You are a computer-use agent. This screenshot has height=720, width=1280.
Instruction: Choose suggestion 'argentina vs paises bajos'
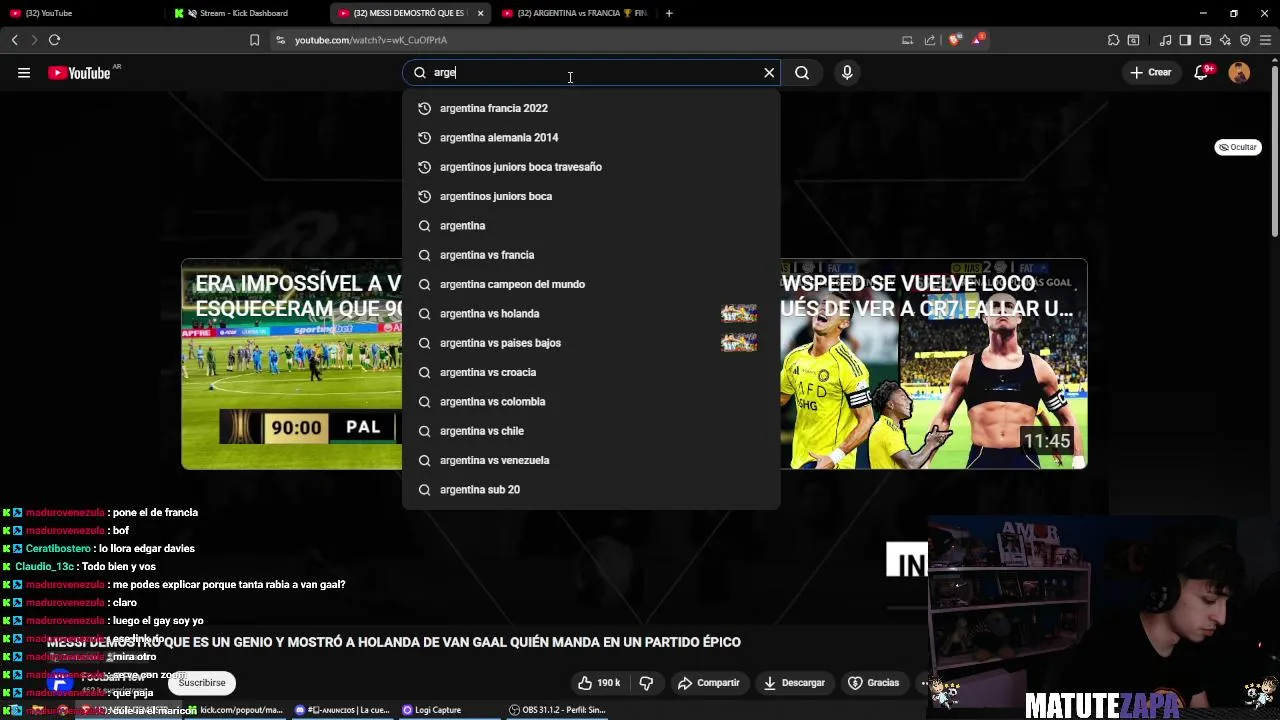(x=591, y=343)
